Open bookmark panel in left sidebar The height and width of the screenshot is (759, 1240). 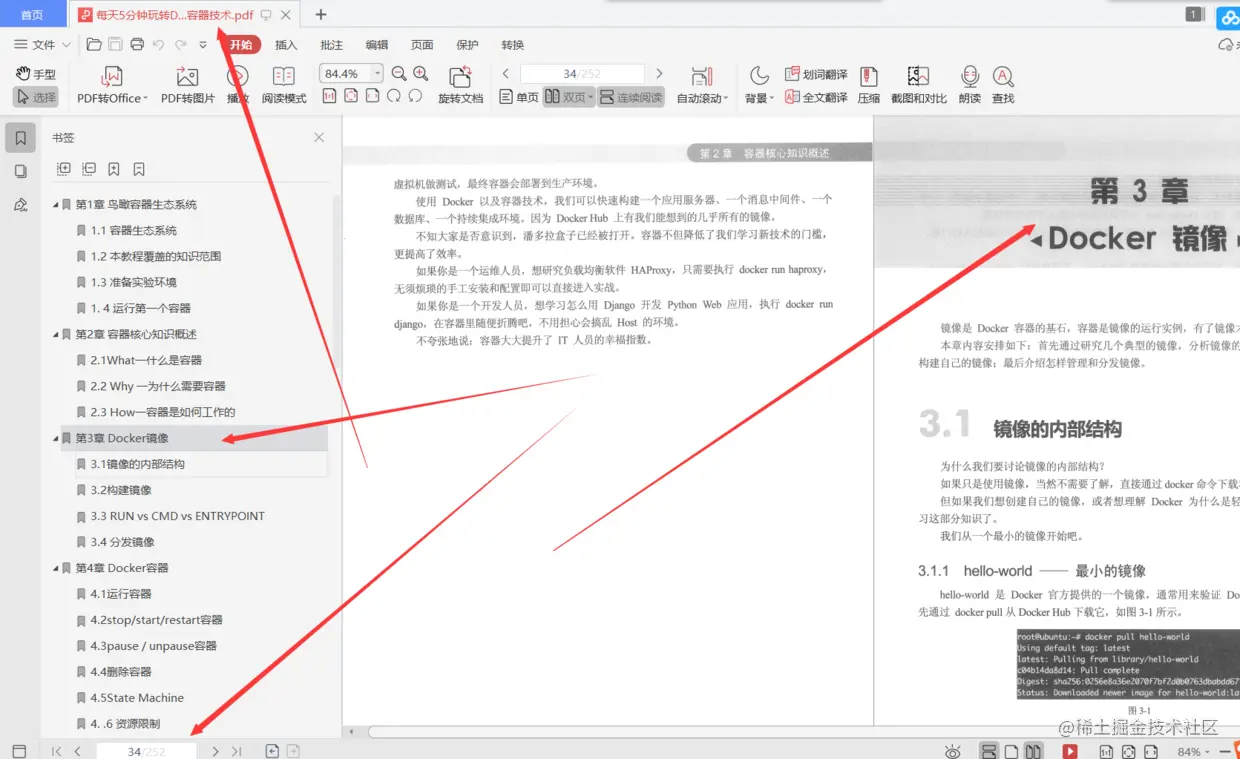point(20,138)
